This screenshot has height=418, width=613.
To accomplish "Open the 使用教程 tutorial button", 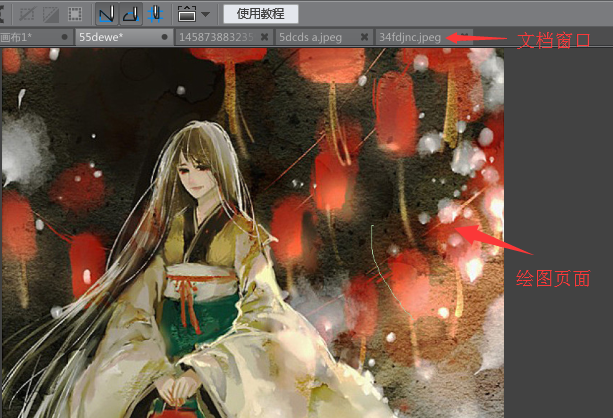I will (260, 14).
